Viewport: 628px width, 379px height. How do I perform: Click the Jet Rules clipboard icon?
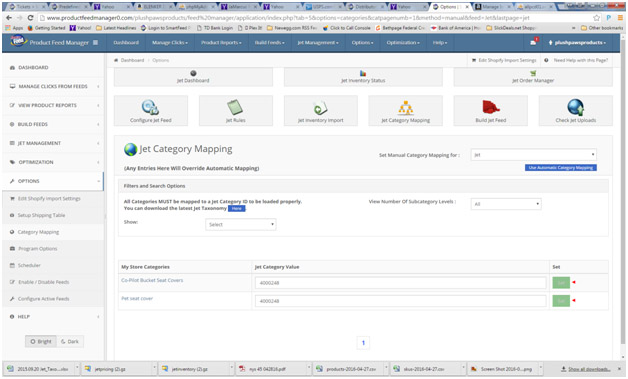(x=235, y=107)
